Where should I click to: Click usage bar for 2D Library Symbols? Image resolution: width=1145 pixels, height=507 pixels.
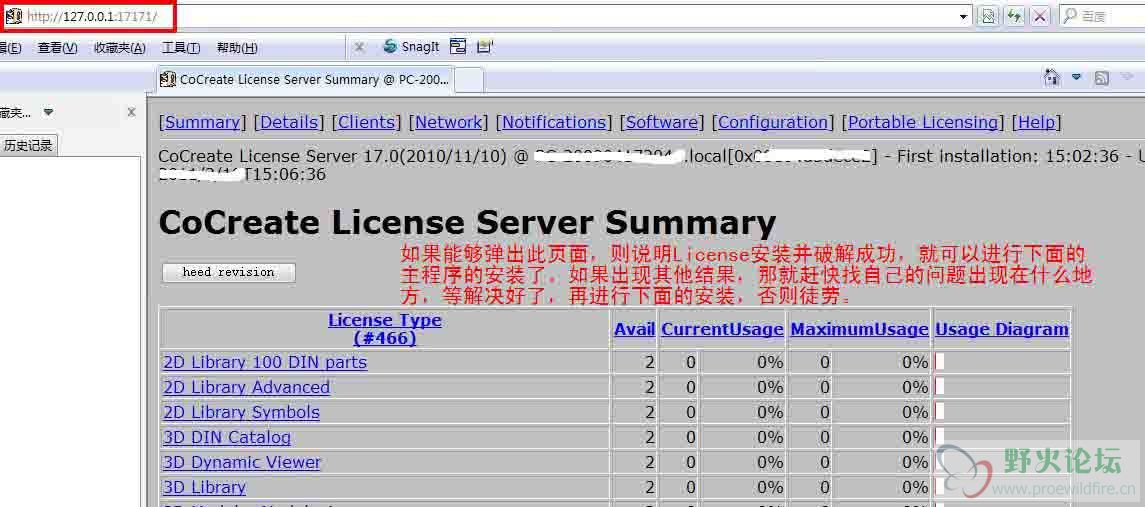click(x=940, y=411)
